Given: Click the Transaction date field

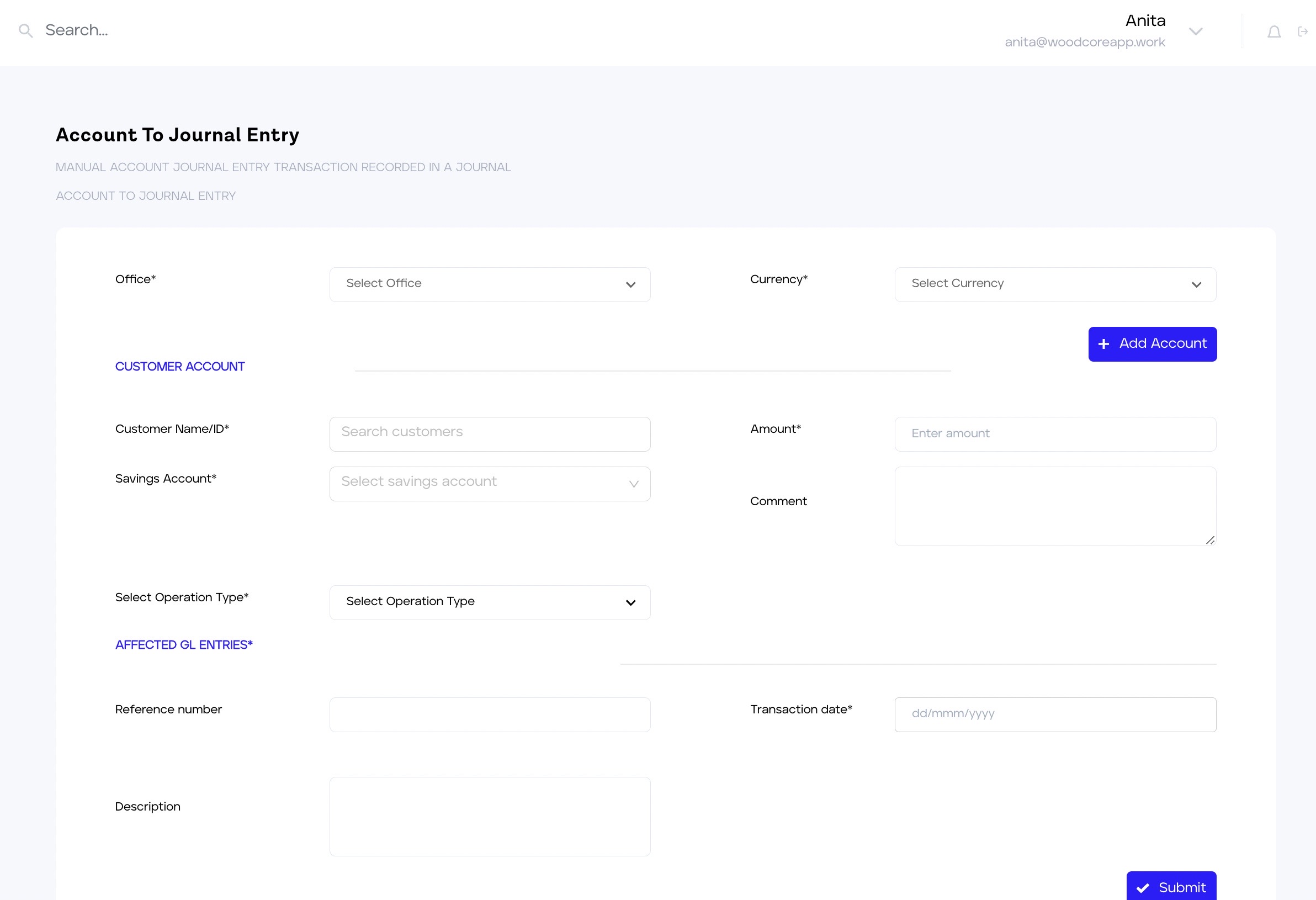Looking at the screenshot, I should coord(1054,714).
